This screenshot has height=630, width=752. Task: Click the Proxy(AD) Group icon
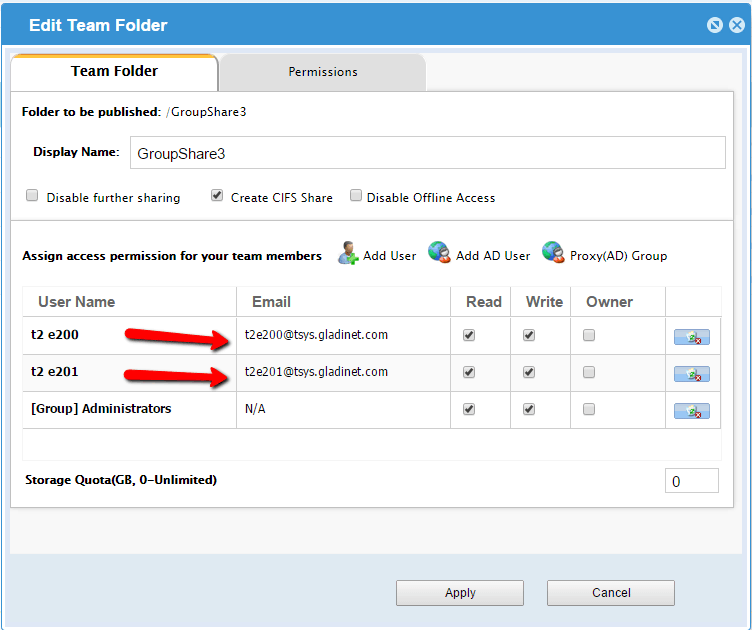[553, 254]
